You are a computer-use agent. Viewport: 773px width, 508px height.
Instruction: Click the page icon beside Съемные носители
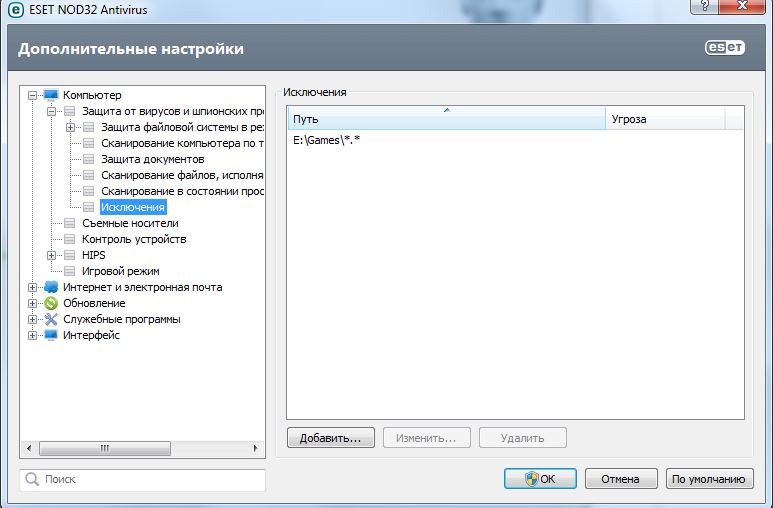70,223
